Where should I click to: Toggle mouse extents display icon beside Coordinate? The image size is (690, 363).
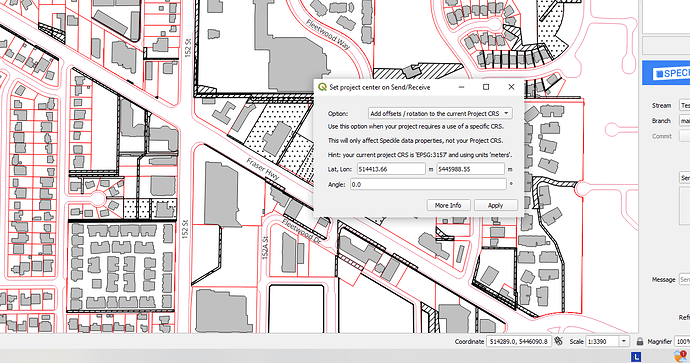pos(559,341)
